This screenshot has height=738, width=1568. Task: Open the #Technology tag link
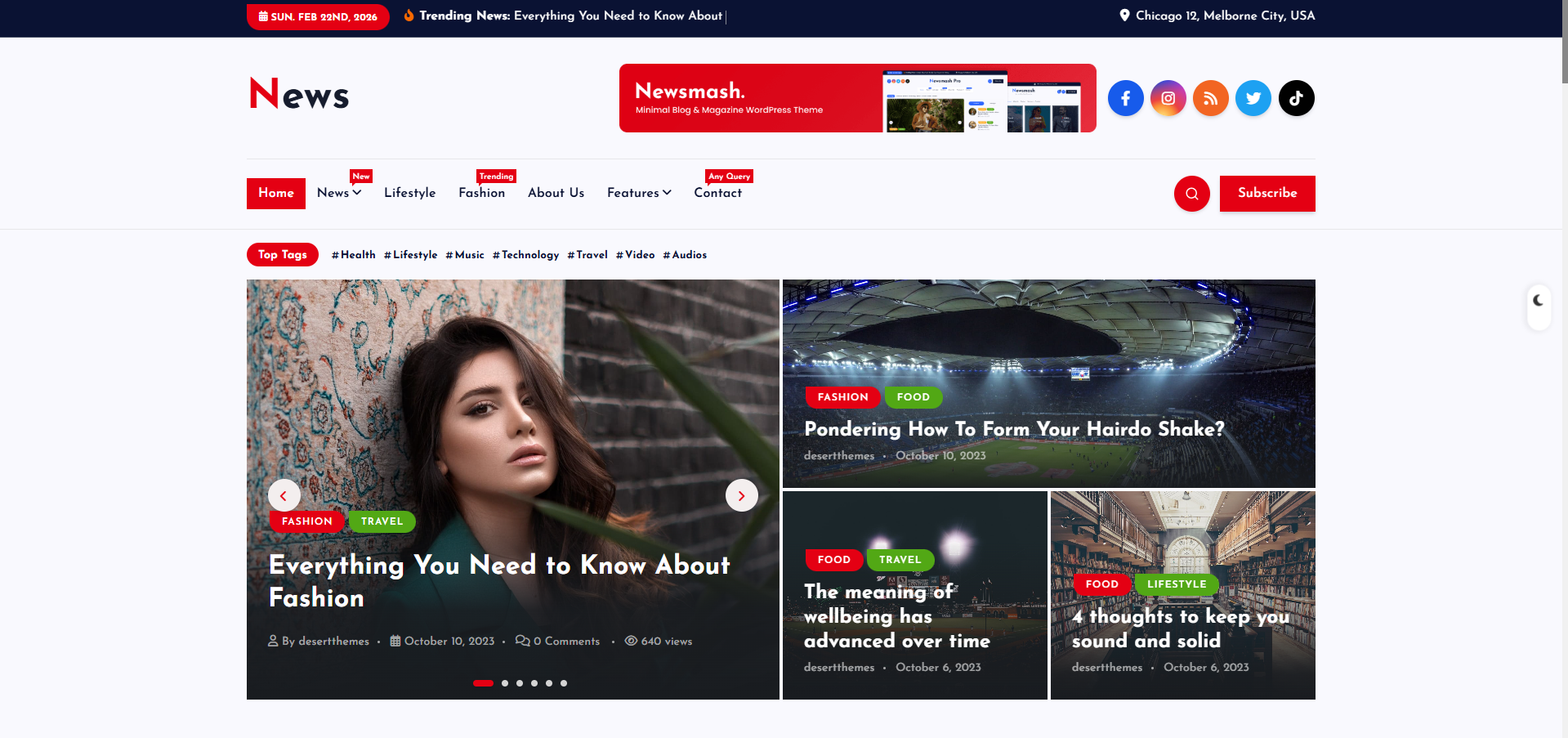pos(525,255)
